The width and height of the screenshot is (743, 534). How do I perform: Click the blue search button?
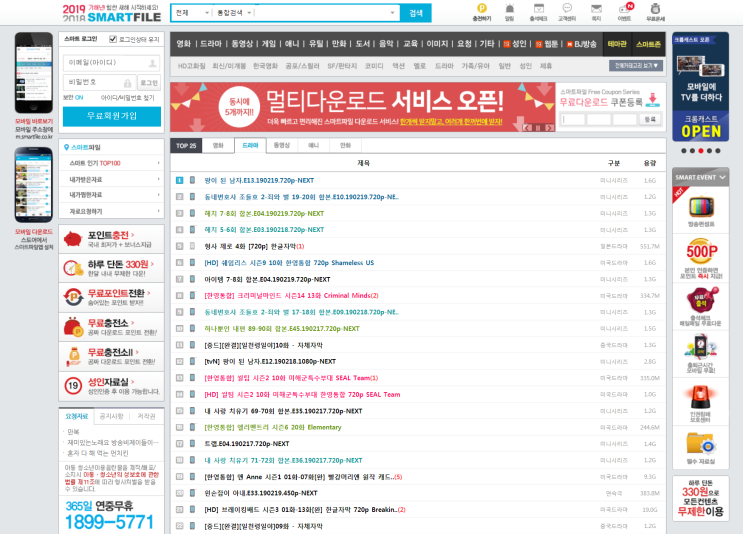coord(416,13)
